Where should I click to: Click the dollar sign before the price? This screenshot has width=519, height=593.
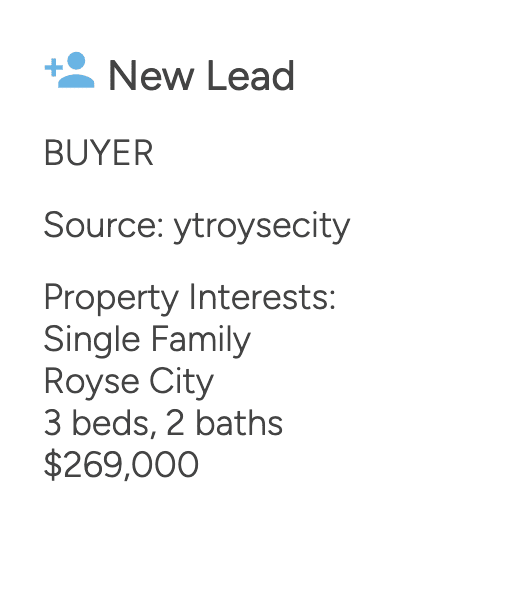coord(53,465)
